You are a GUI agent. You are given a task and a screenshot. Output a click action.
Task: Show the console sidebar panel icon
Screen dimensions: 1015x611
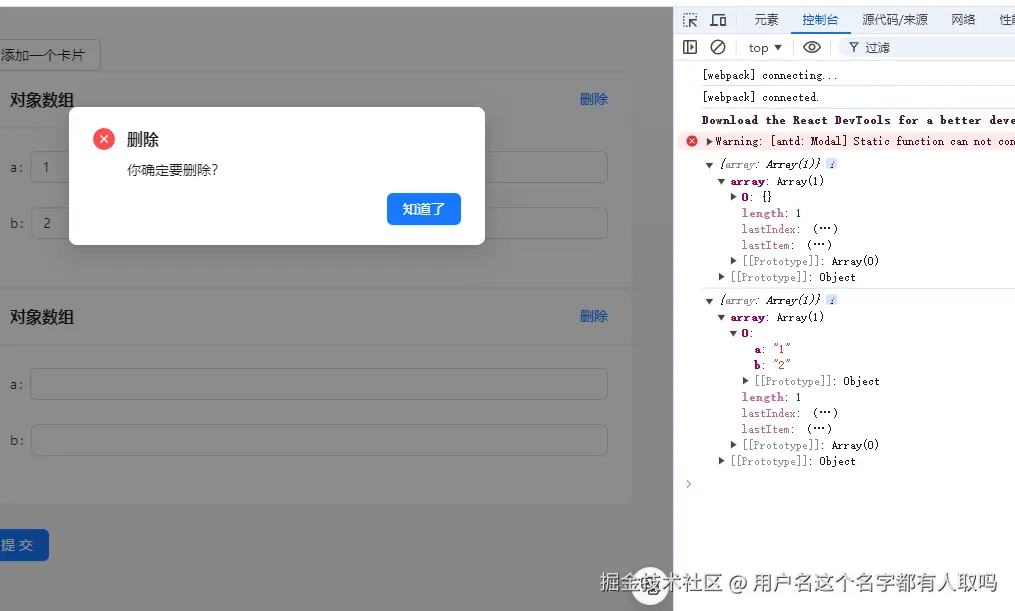pyautogui.click(x=690, y=47)
